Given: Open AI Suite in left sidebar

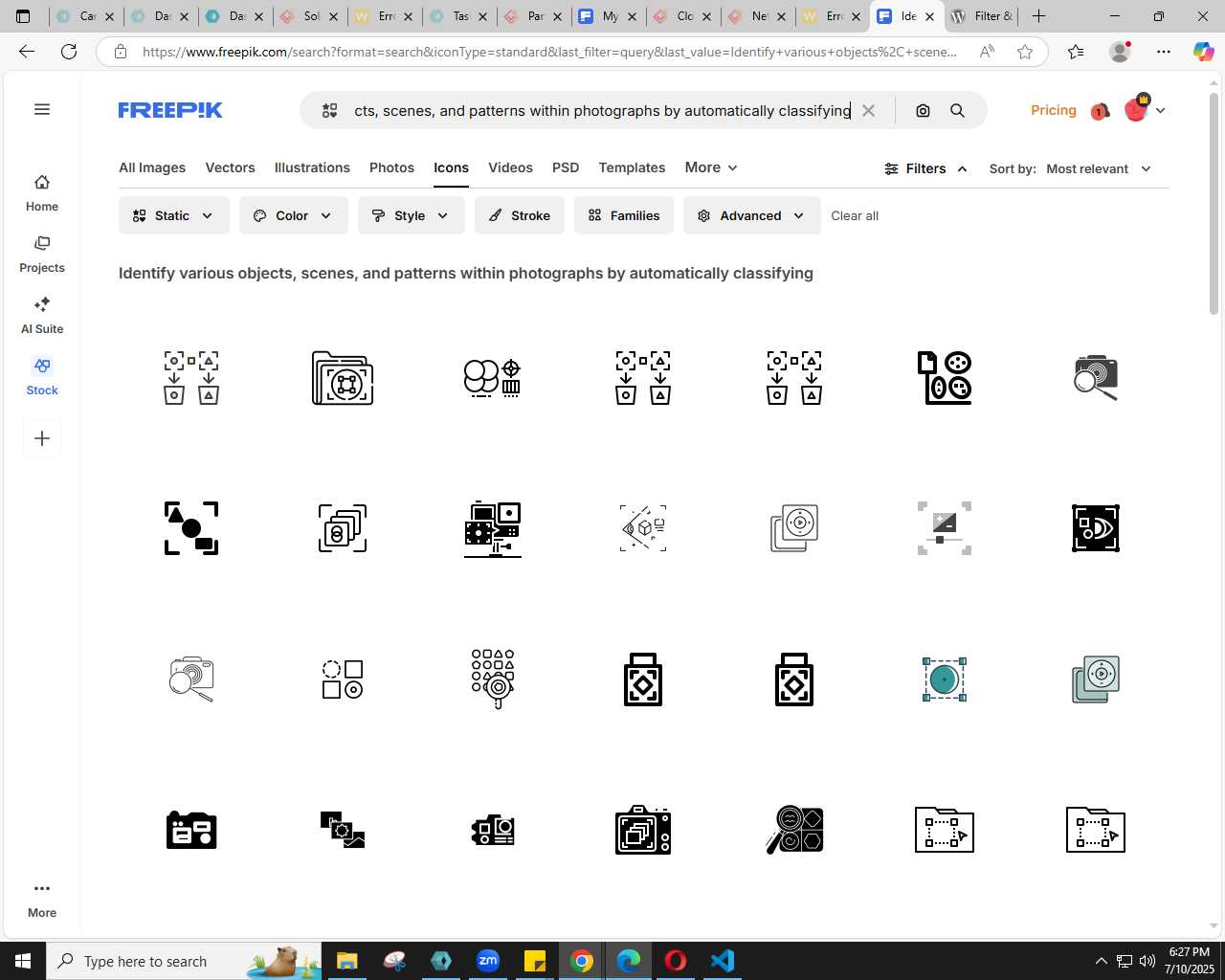Looking at the screenshot, I should coord(42,316).
